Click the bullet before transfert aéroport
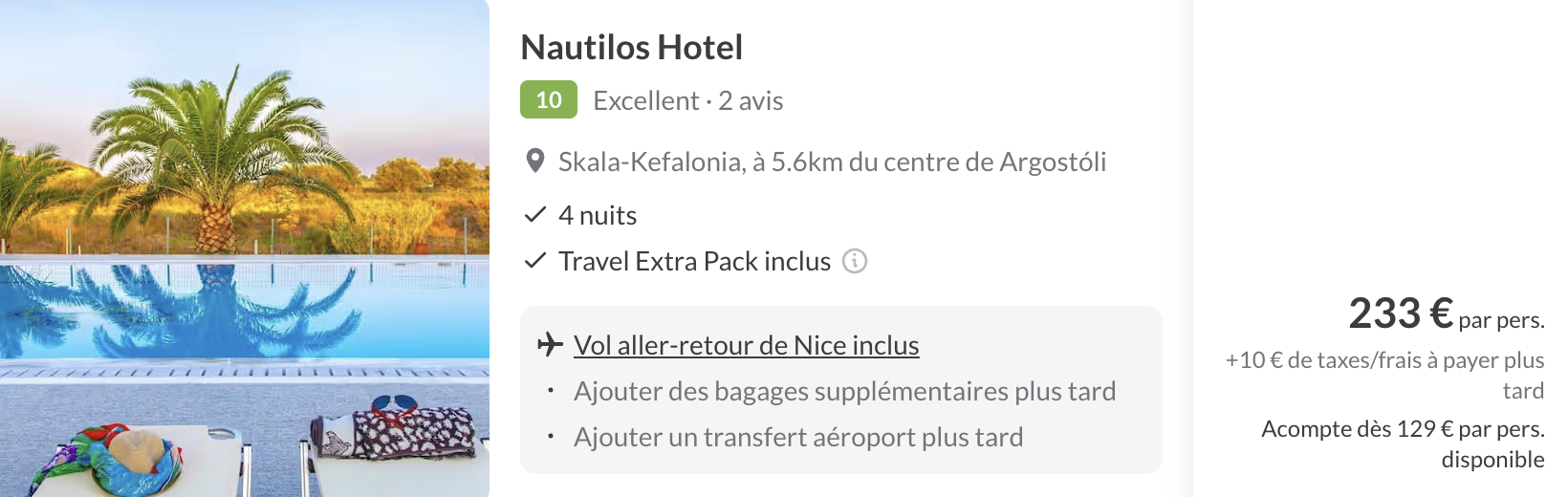This screenshot has height=497, width=1568. [551, 437]
